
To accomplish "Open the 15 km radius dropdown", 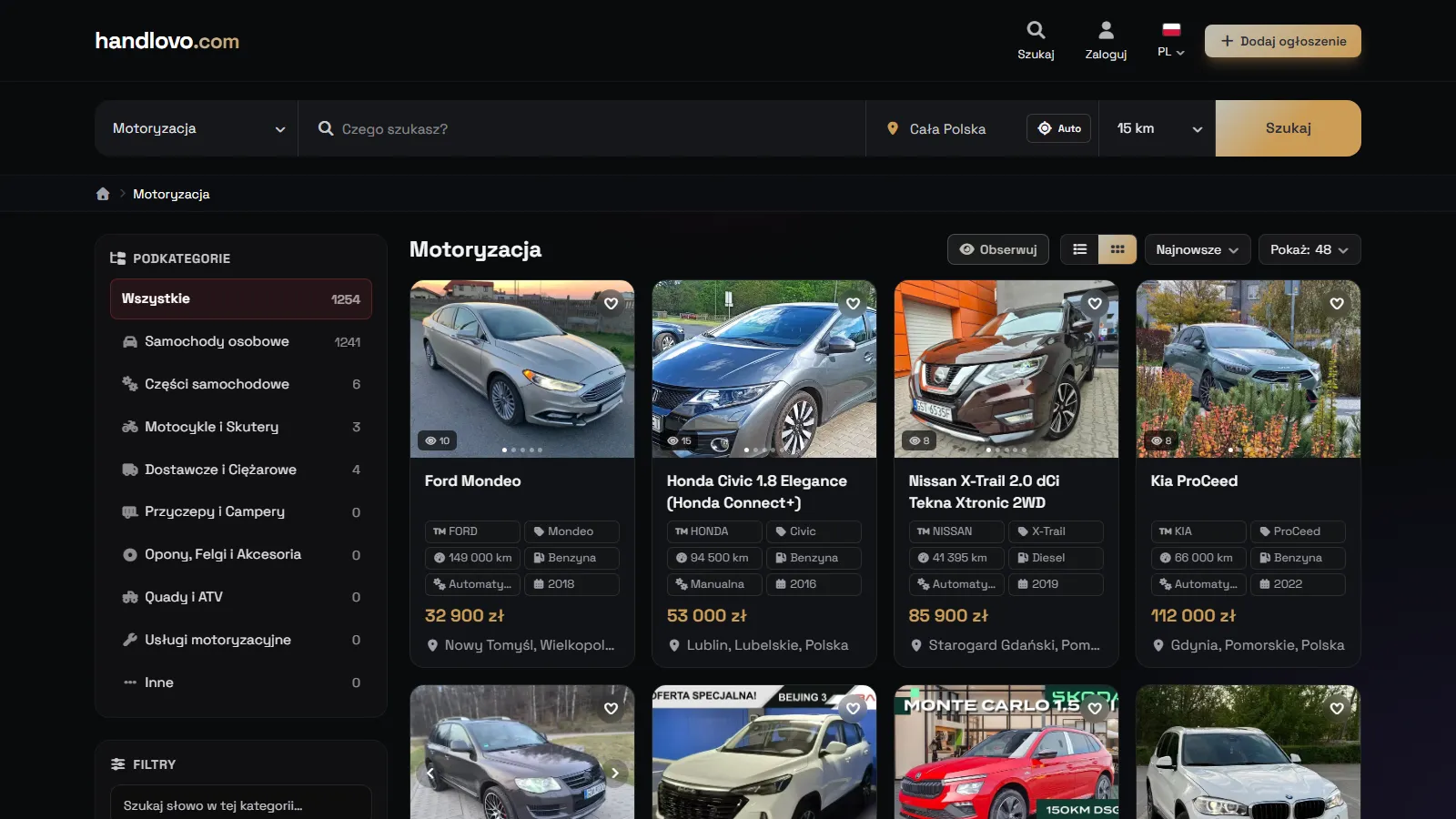I will tap(1158, 128).
